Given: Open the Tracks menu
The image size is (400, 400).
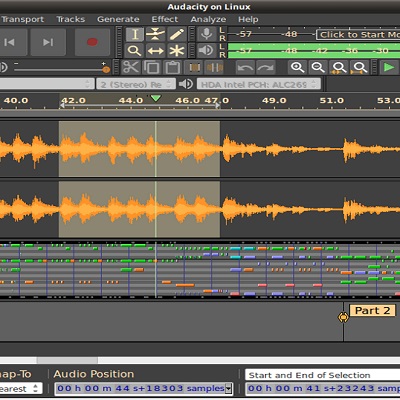Looking at the screenshot, I should tap(71, 19).
